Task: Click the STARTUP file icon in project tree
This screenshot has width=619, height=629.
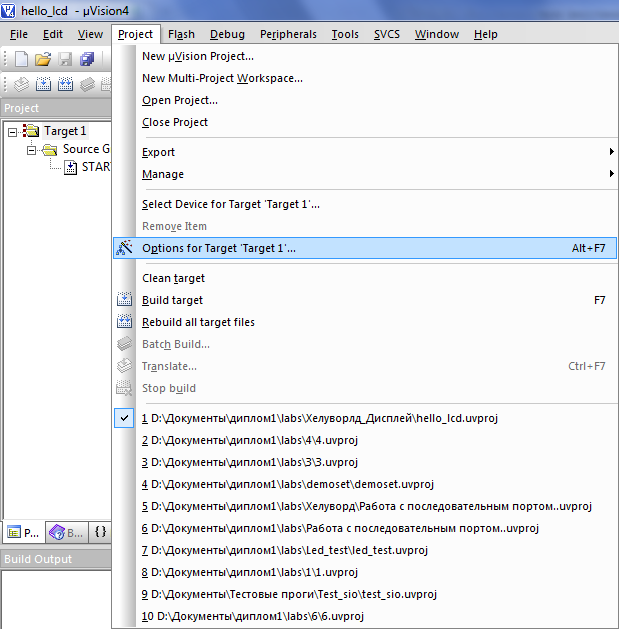Action: coord(71,167)
